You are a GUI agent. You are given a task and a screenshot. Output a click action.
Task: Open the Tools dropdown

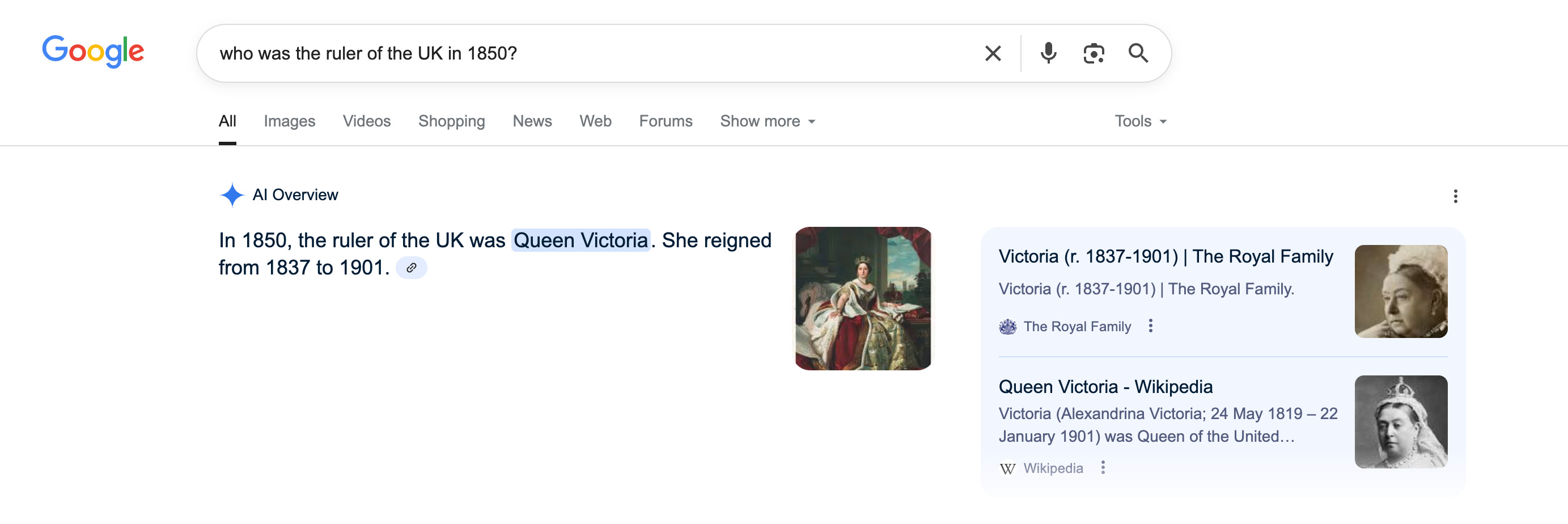[1140, 121]
